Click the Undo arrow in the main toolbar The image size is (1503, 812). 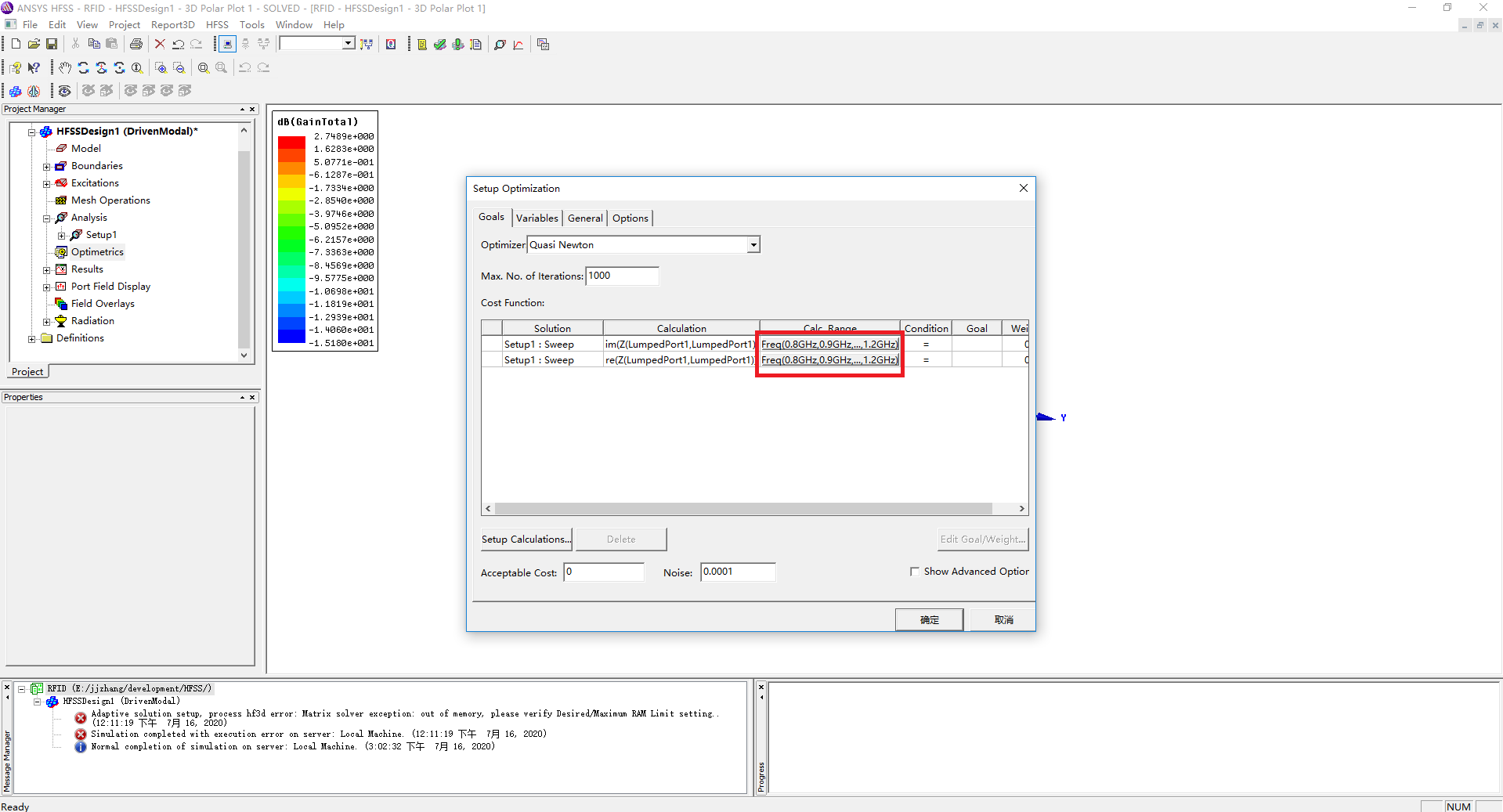pyautogui.click(x=179, y=45)
